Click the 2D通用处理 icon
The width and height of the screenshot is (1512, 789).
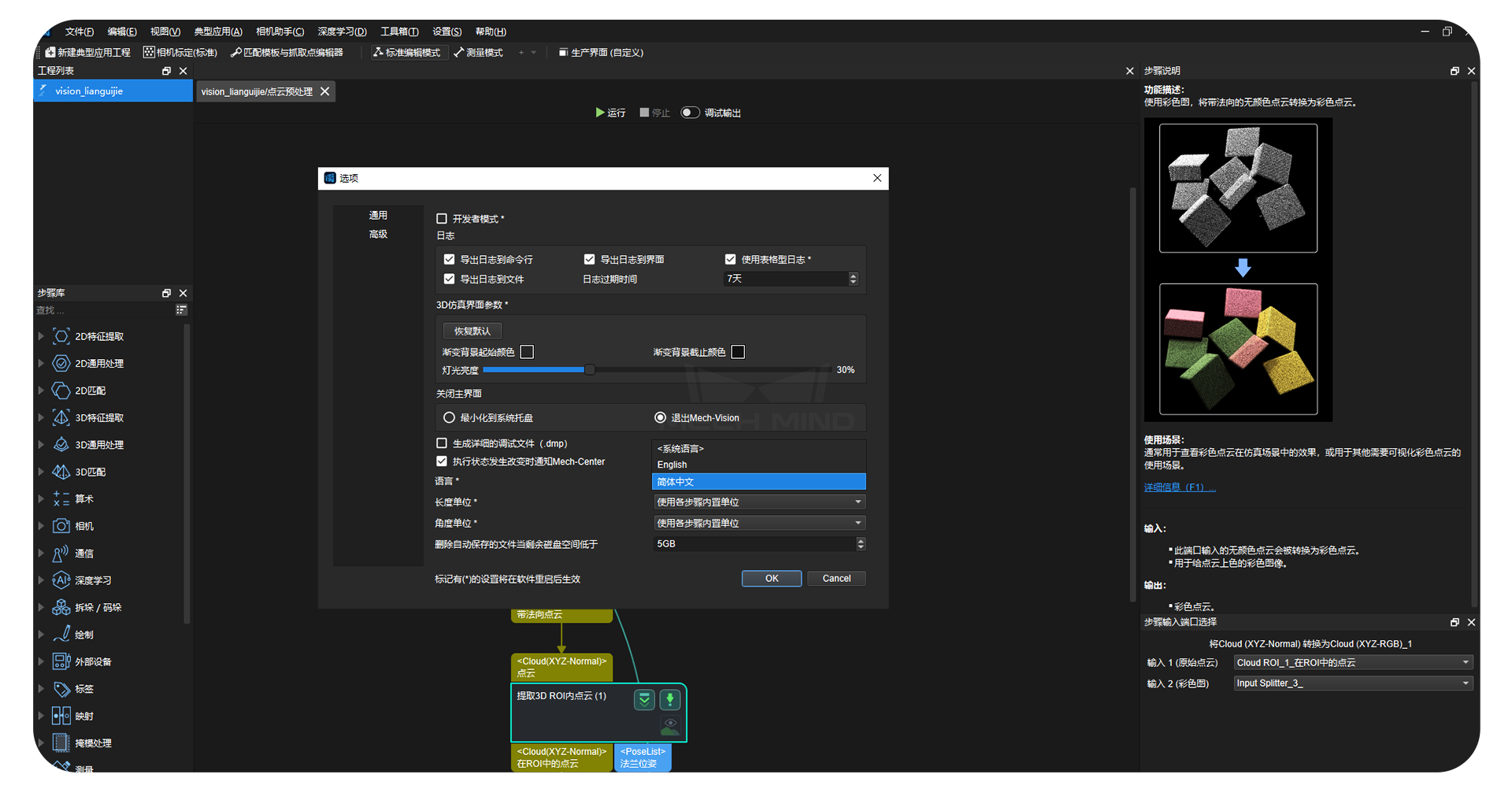click(61, 364)
